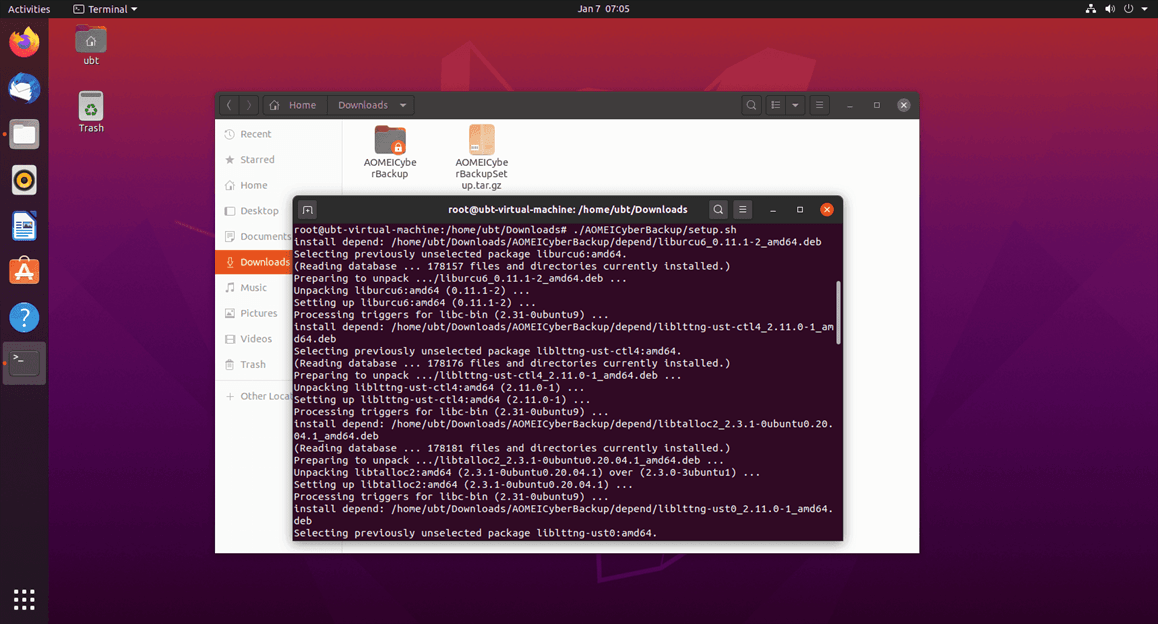Open the Terminal app menu in top bar
The image size is (1158, 624).
click(x=106, y=9)
